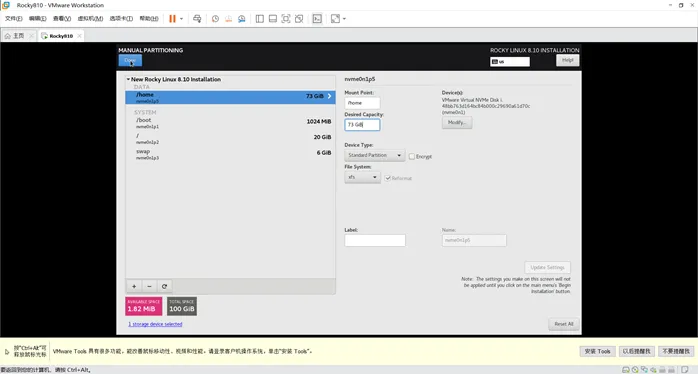The height and width of the screenshot is (374, 698).
Task: Add a new mount point with plus button
Action: pos(134,286)
